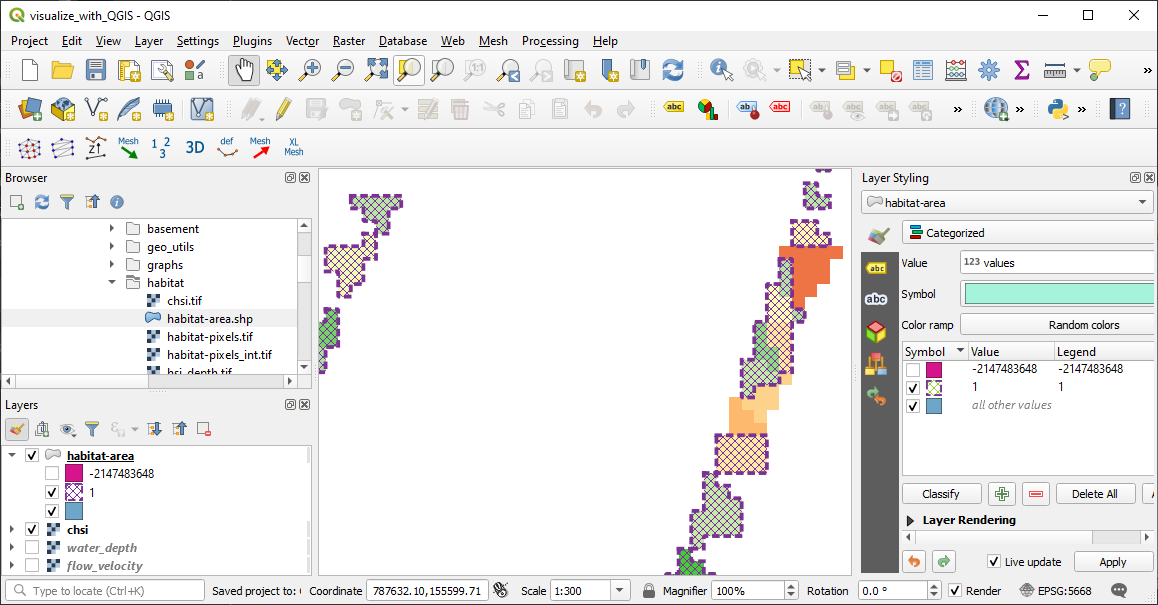The width and height of the screenshot is (1158, 605).
Task: Select the Pan Map tool
Action: tap(244, 71)
